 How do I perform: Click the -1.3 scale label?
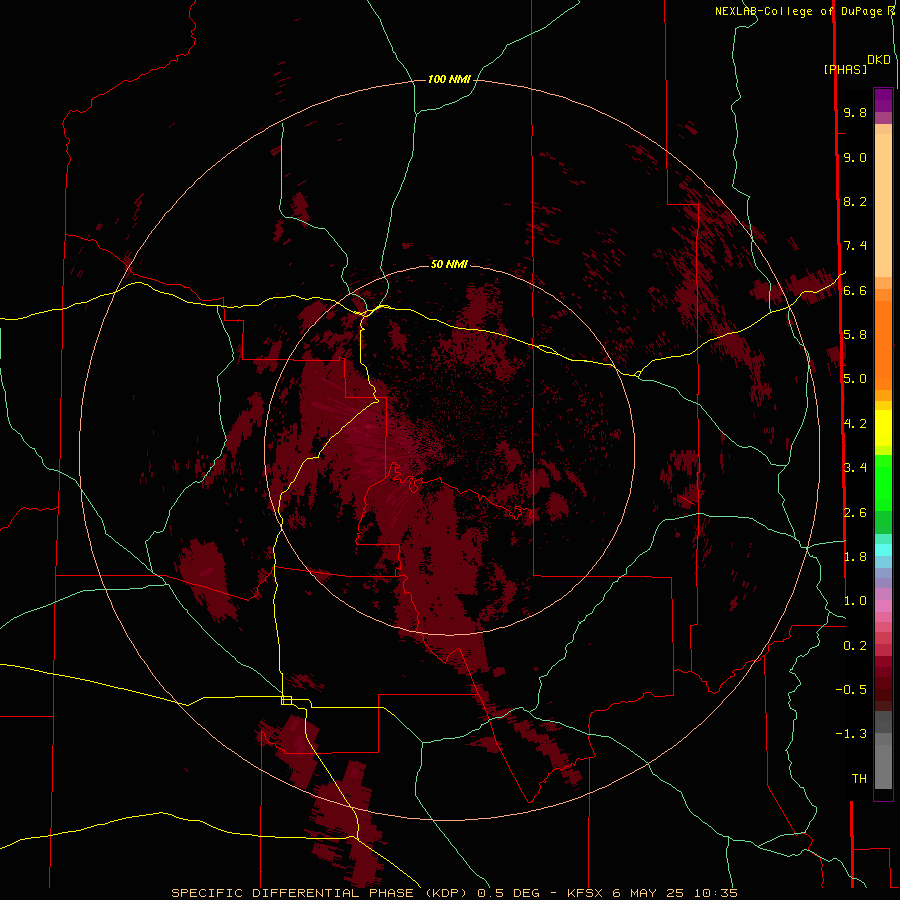[x=851, y=734]
